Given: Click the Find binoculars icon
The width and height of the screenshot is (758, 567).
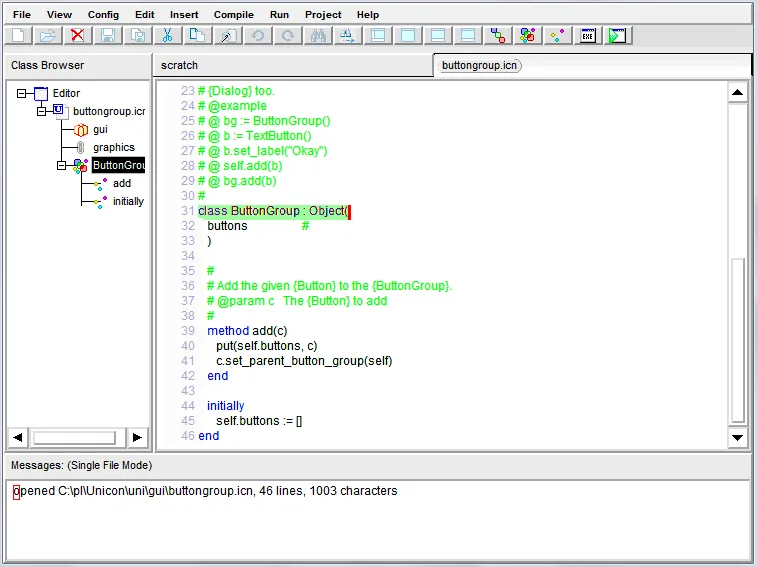Looking at the screenshot, I should pyautogui.click(x=318, y=35).
